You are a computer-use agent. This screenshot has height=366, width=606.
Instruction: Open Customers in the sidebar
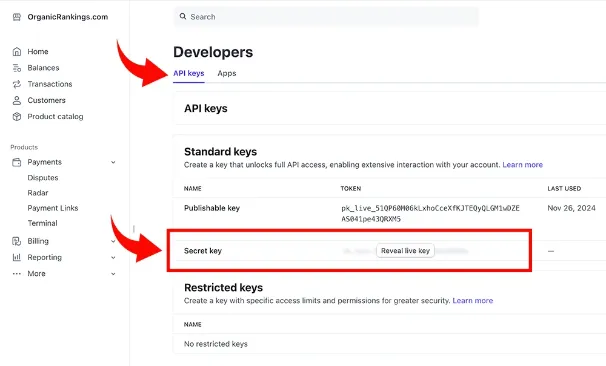click(46, 100)
